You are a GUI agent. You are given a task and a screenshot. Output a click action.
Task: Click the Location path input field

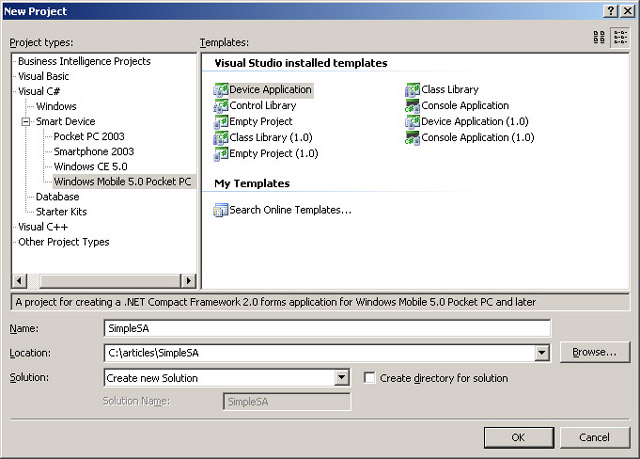point(320,353)
